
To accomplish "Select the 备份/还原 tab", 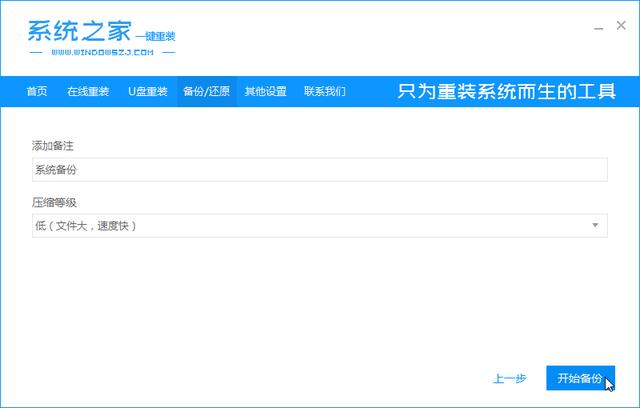I will 207,92.
